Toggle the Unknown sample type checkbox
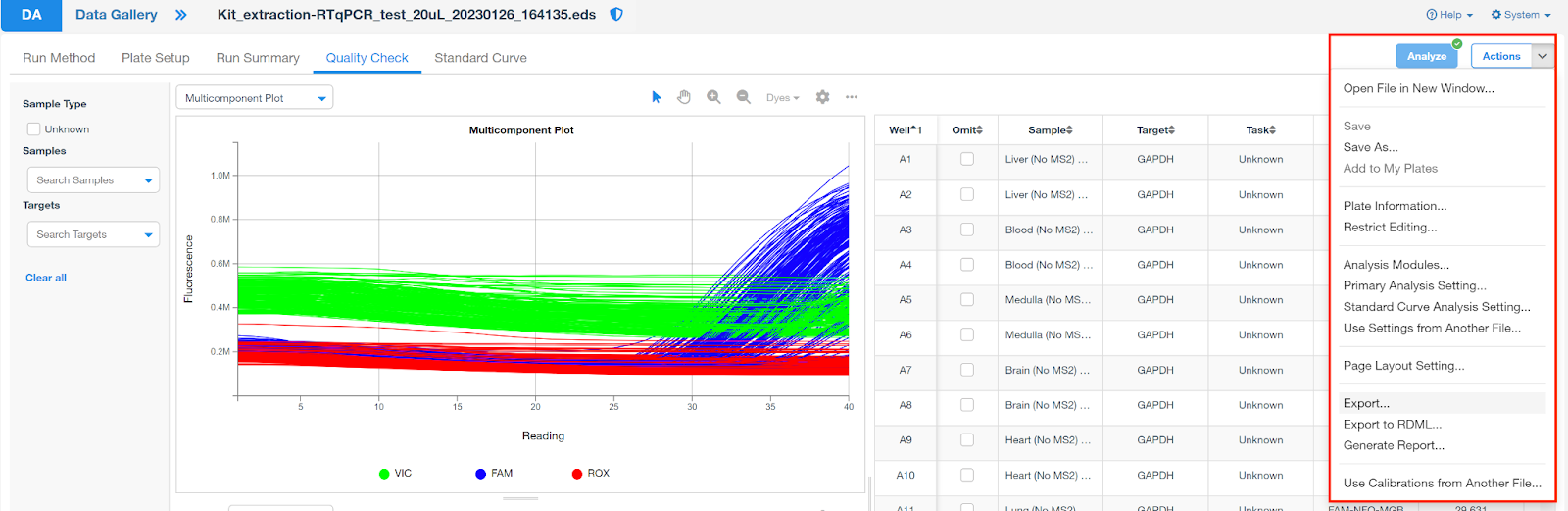This screenshot has width=1568, height=511. 33,128
